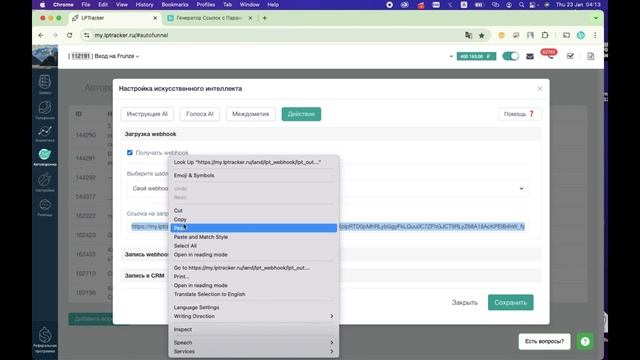Bookmark page with star icon
This screenshot has width=640, height=360.
[x=482, y=36]
